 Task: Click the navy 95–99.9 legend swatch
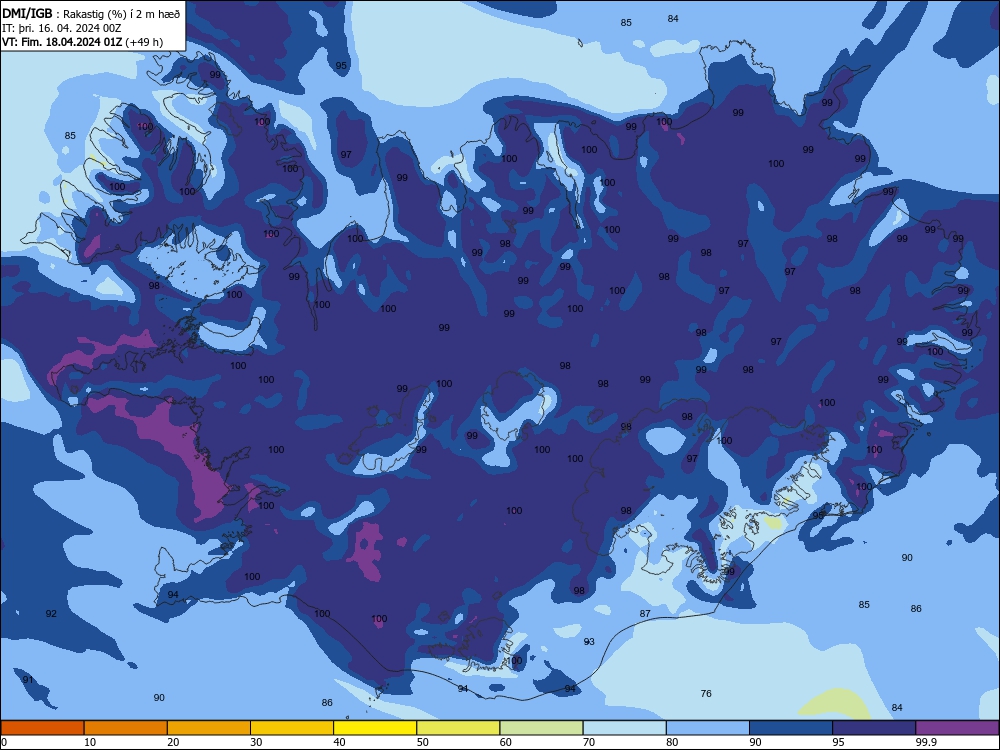pyautogui.click(x=874, y=728)
